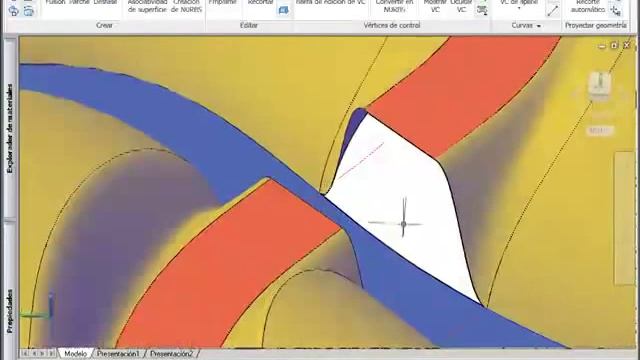Click the upper-left ribbon icon below toolbar
Viewport: 640px width, 360px height.
coord(13,11)
